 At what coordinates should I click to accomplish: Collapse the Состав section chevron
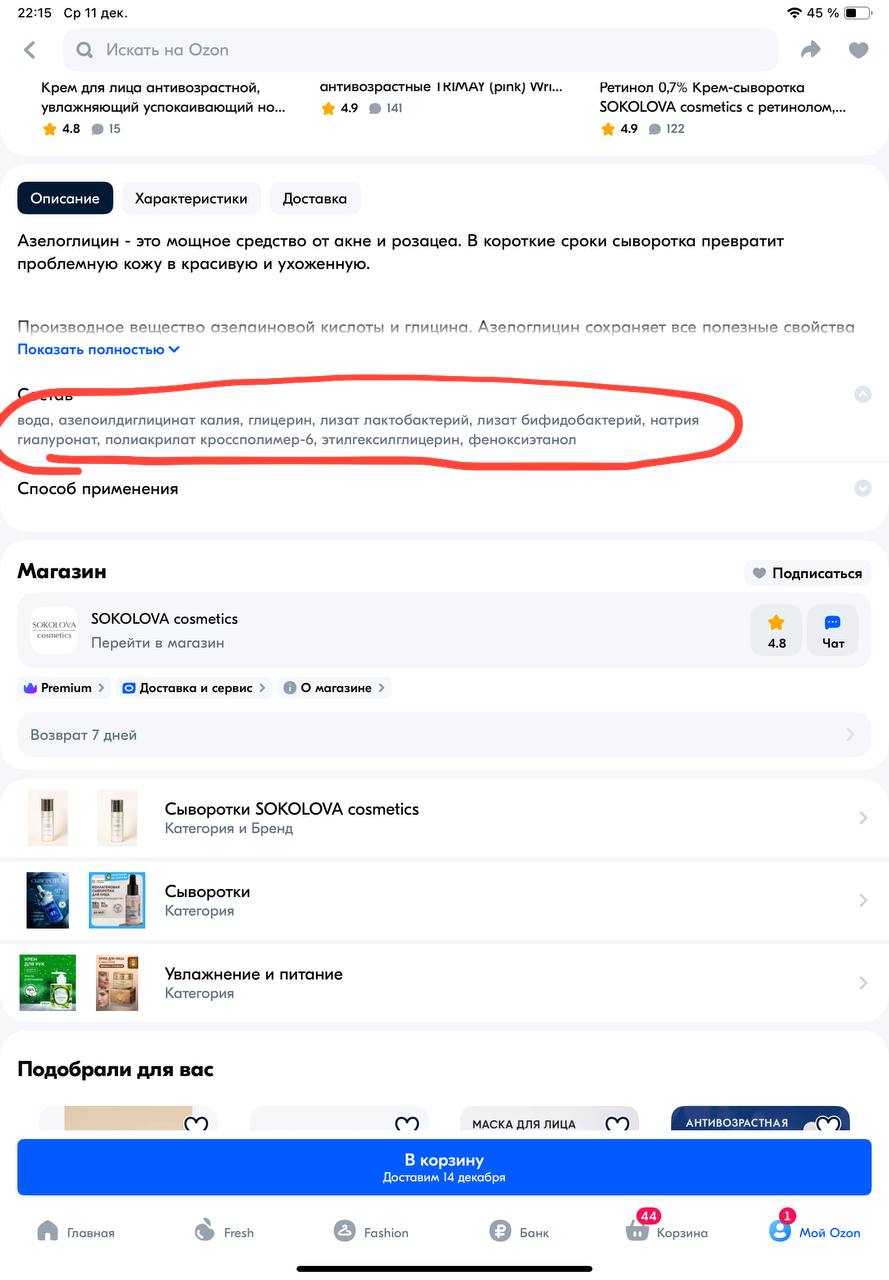pyautogui.click(x=862, y=394)
